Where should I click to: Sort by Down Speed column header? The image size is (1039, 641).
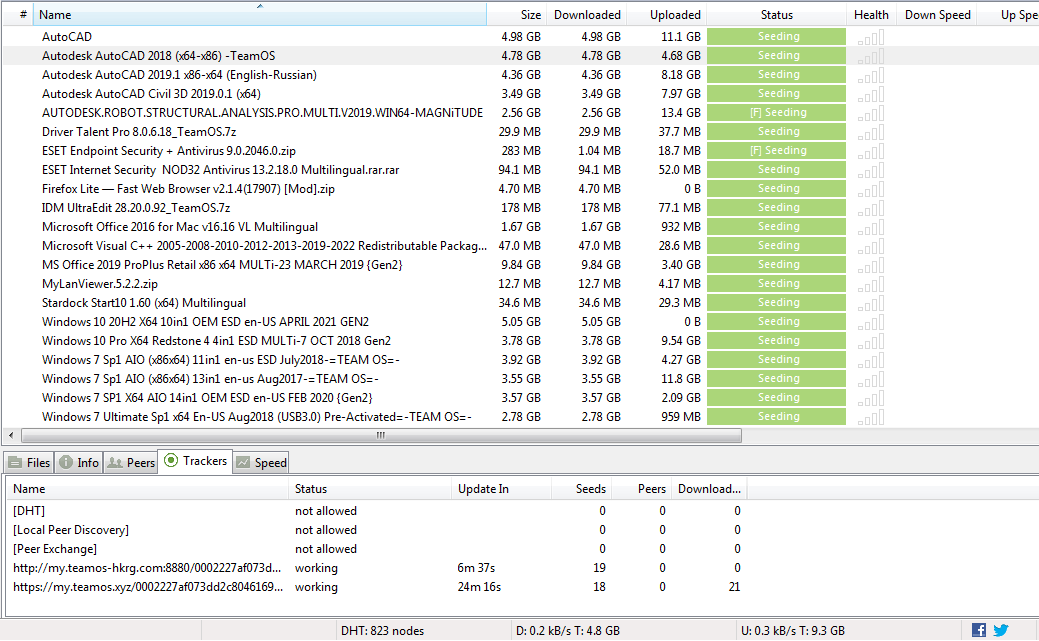(x=938, y=15)
